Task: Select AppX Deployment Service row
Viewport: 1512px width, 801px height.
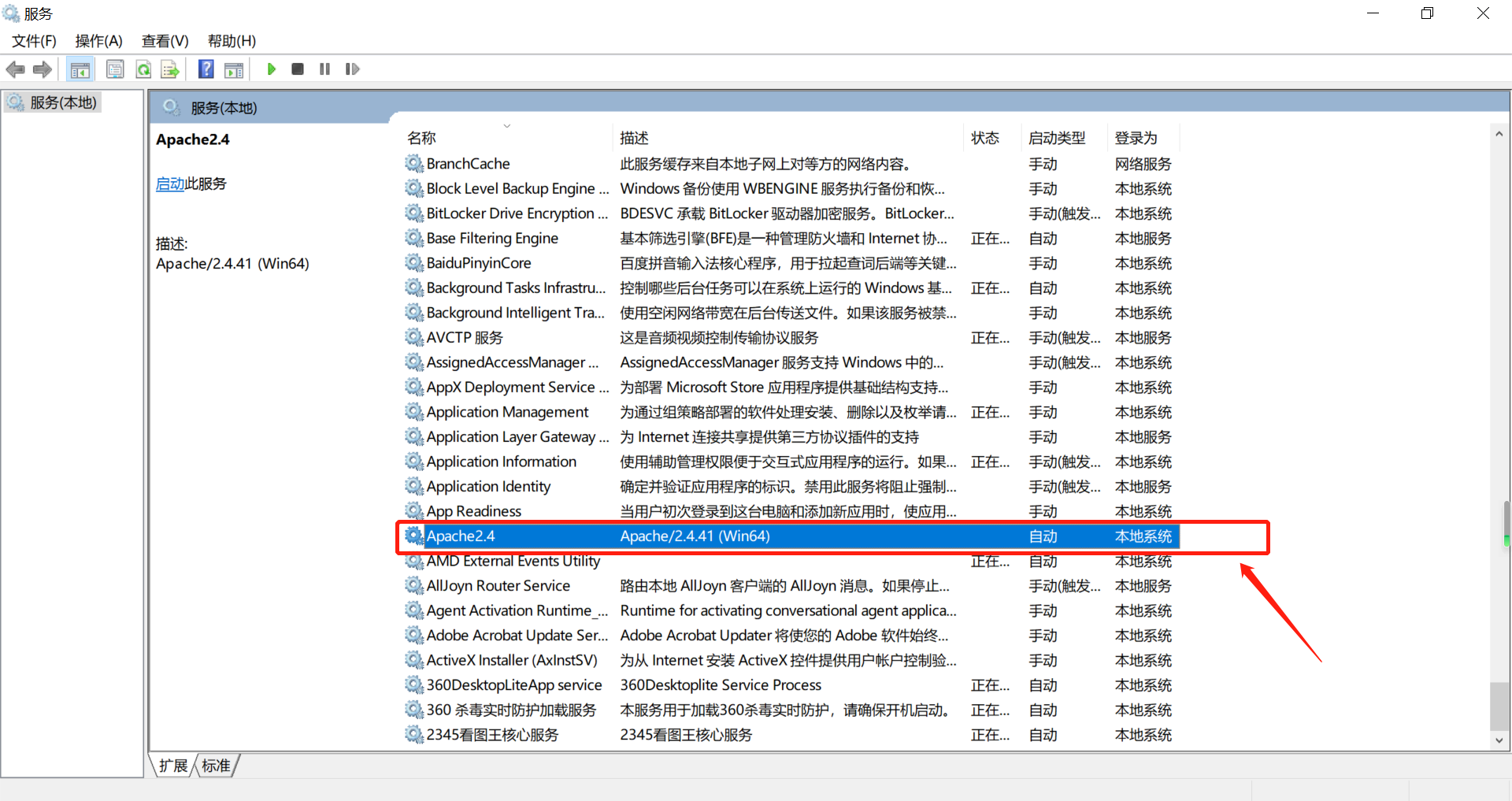Action: tap(791, 388)
